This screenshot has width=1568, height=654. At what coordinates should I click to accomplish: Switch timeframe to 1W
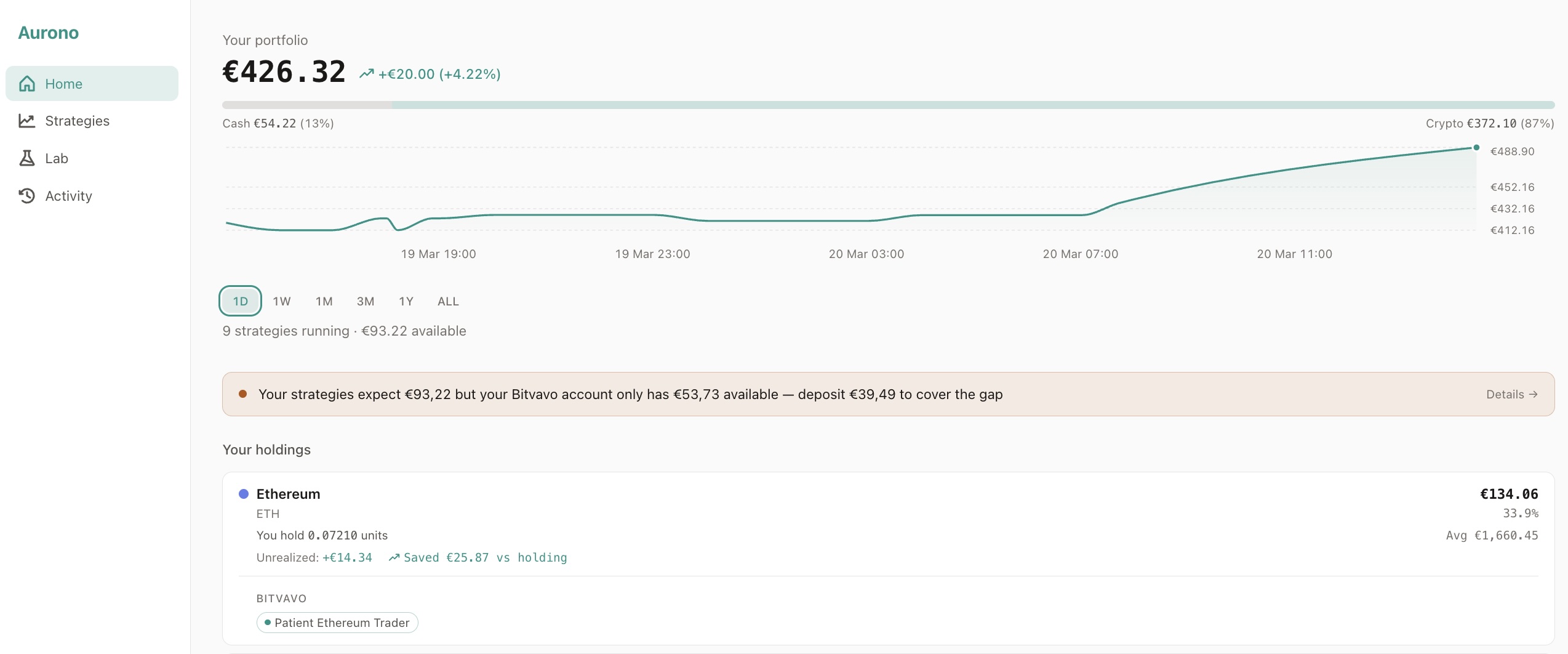(281, 301)
